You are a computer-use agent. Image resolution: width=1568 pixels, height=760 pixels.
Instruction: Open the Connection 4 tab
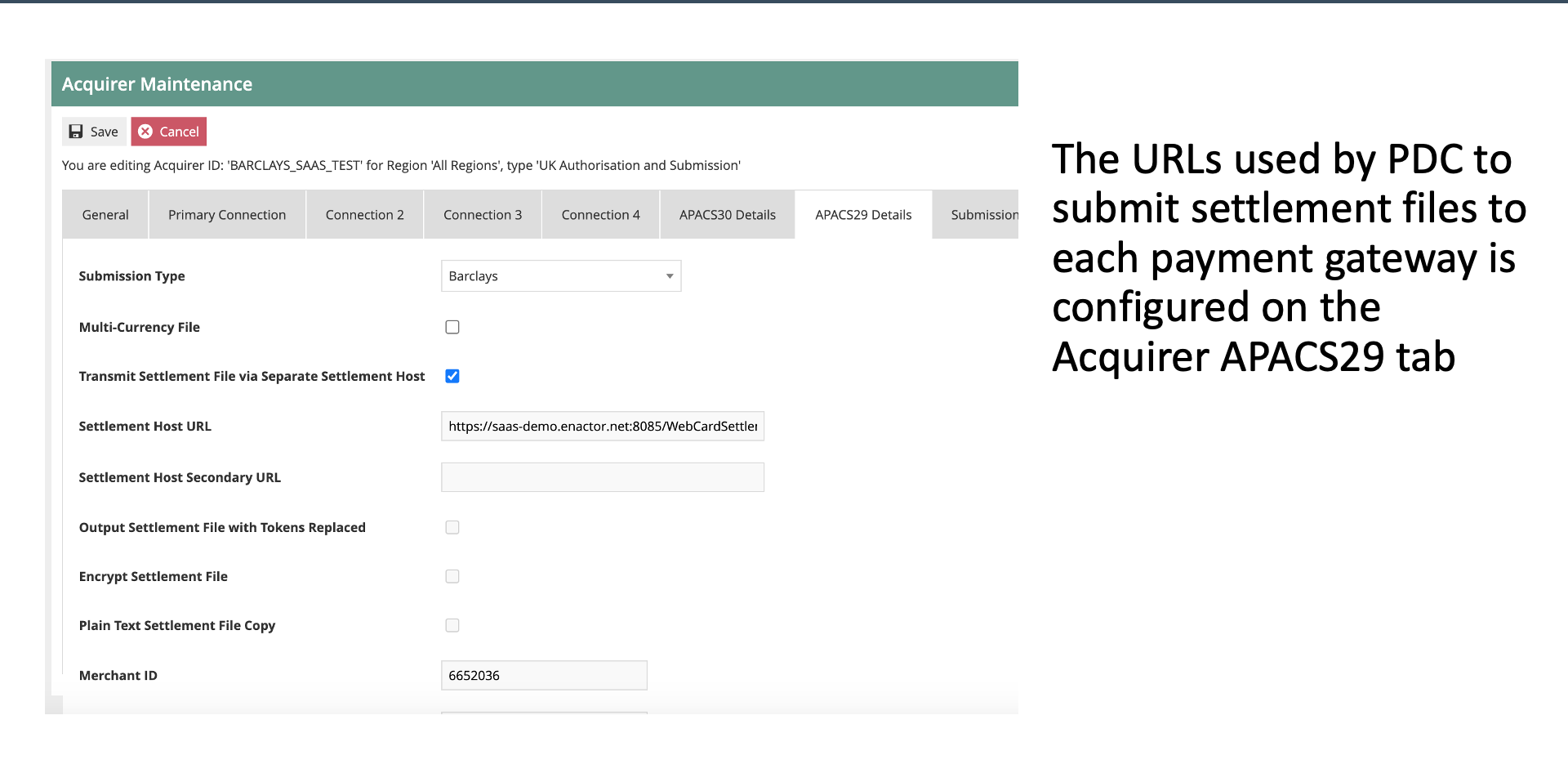point(600,214)
